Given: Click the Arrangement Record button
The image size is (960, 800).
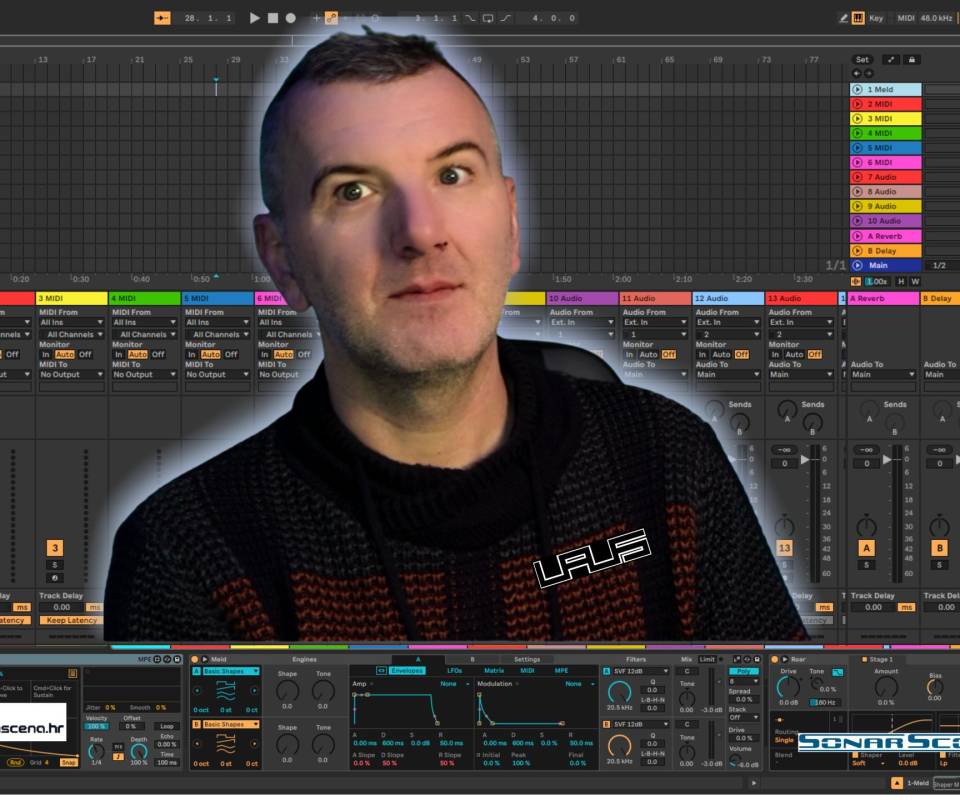Looking at the screenshot, I should pyautogui.click(x=291, y=18).
